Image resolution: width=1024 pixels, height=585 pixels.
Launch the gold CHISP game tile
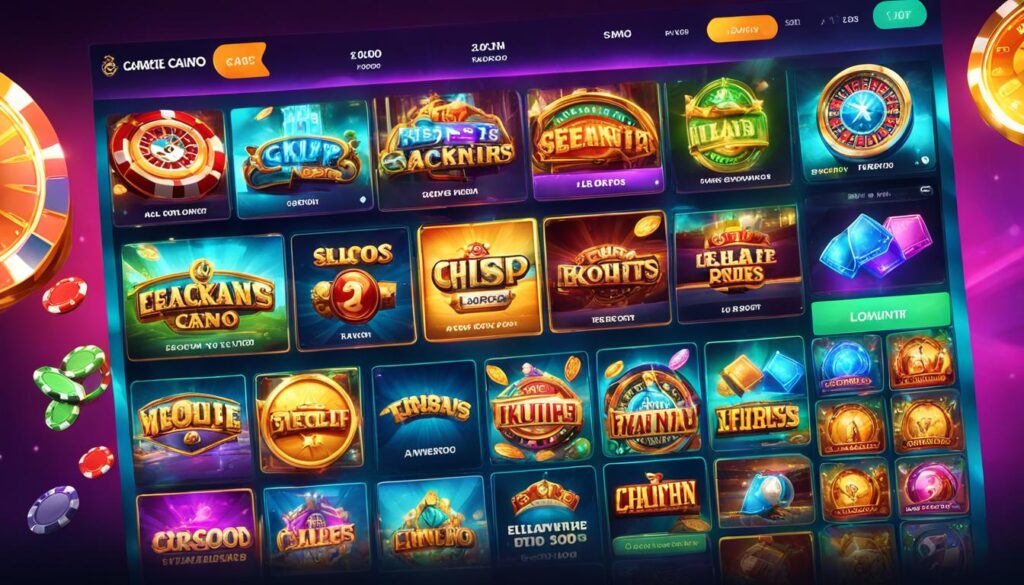point(480,279)
